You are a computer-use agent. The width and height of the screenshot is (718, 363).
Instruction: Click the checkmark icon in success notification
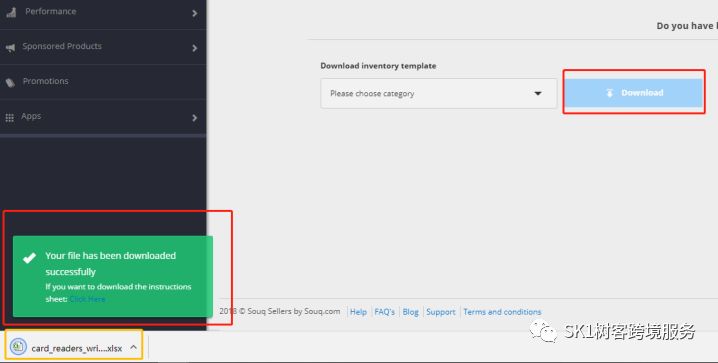[29, 258]
